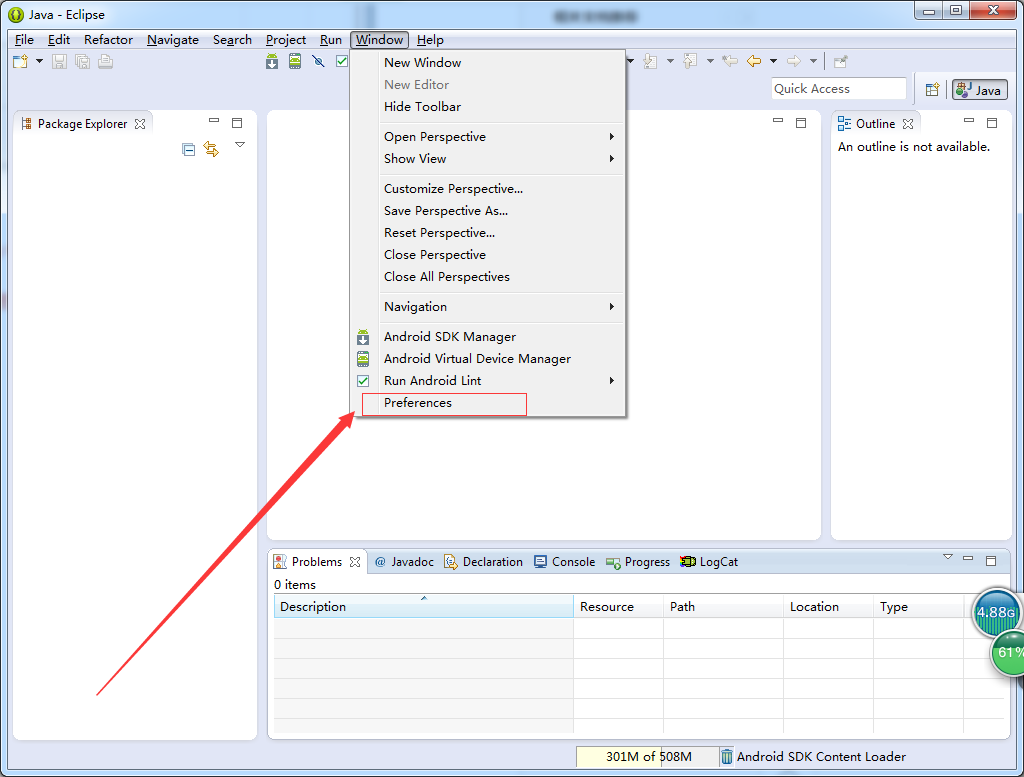Switch to the Javadoc tab

[x=404, y=562]
